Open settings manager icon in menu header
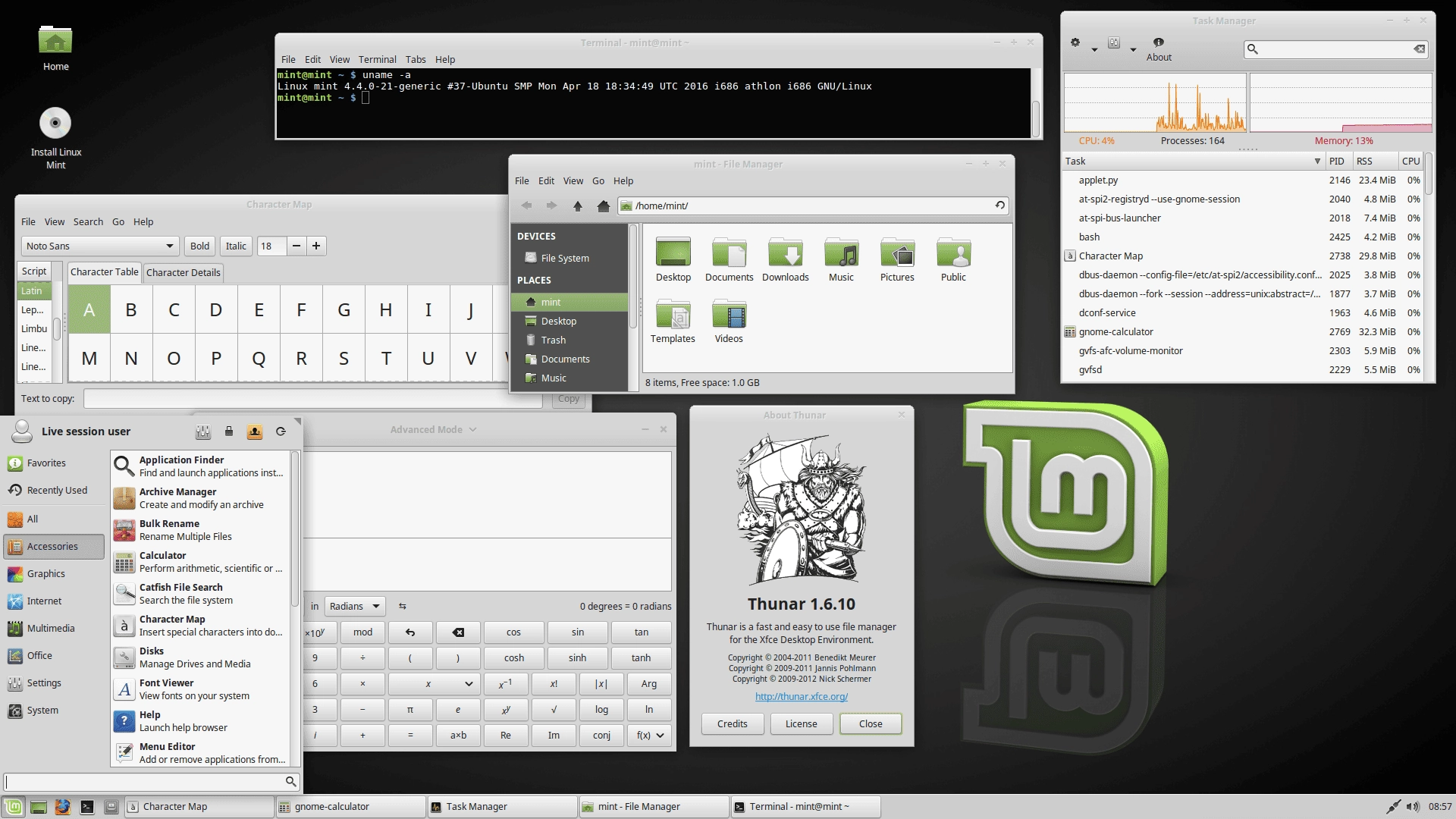1456x819 pixels. click(x=202, y=431)
